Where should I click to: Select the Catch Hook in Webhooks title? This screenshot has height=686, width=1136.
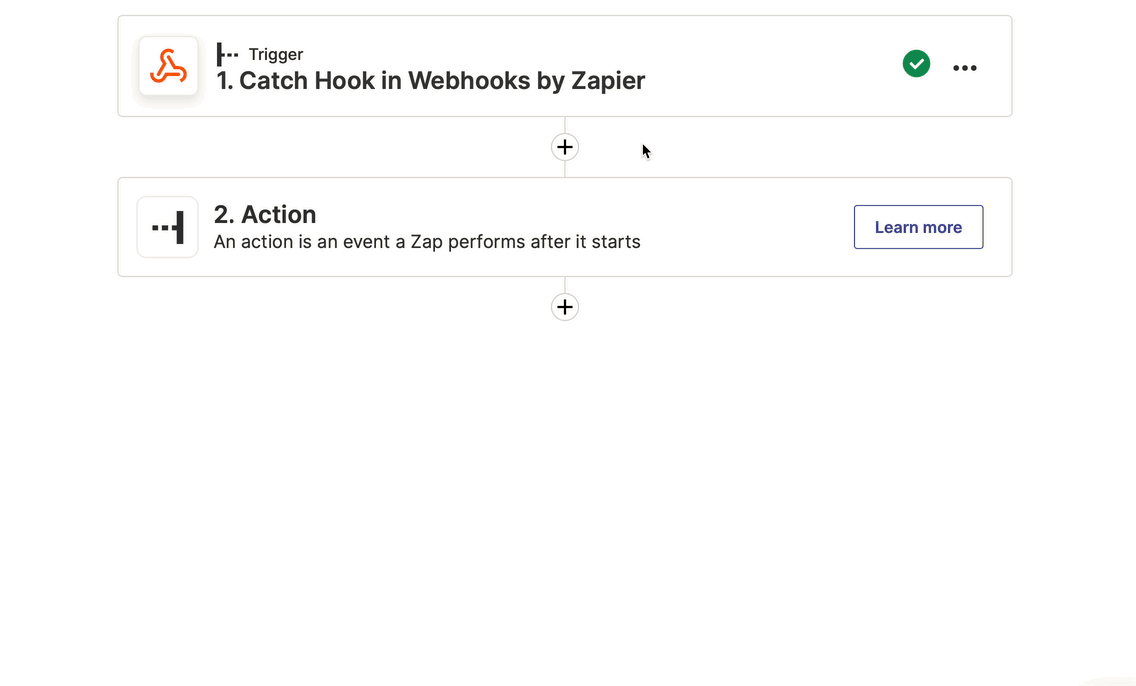click(431, 81)
